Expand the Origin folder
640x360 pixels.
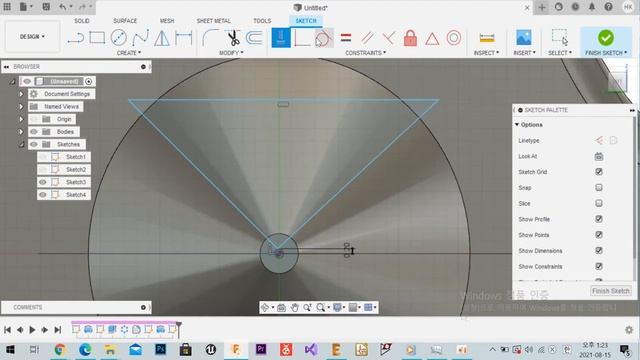click(x=21, y=119)
